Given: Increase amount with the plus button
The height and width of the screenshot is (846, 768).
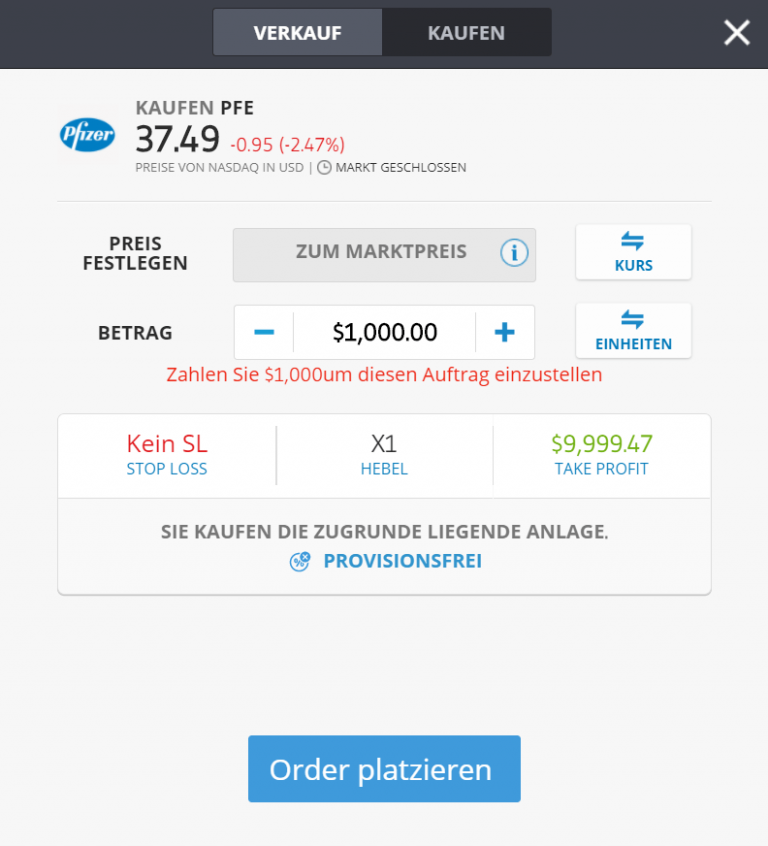Looking at the screenshot, I should tap(505, 332).
